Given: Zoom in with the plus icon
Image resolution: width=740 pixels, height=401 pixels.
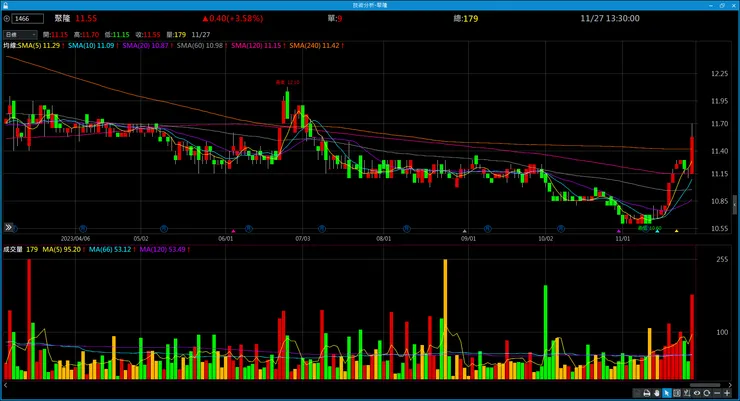Looking at the screenshot, I should point(727,393).
